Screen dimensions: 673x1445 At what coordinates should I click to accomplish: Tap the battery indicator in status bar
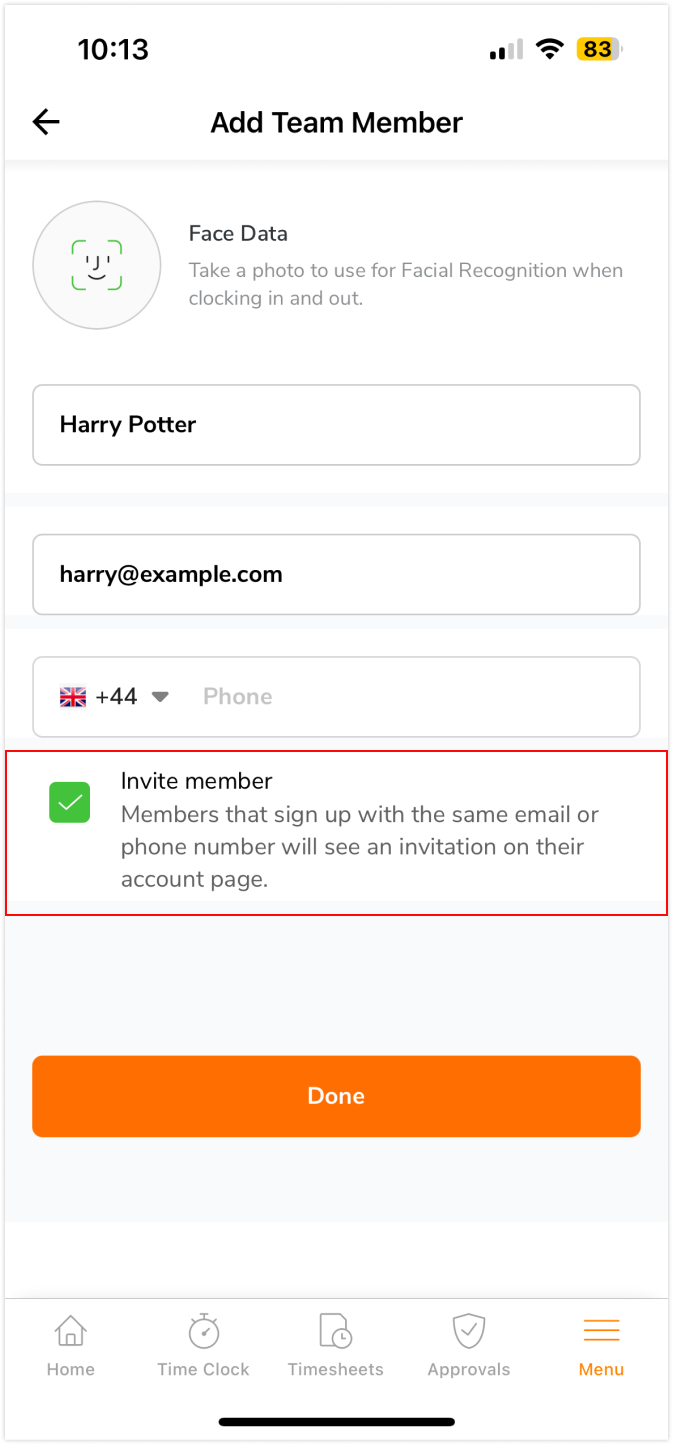pyautogui.click(x=599, y=49)
